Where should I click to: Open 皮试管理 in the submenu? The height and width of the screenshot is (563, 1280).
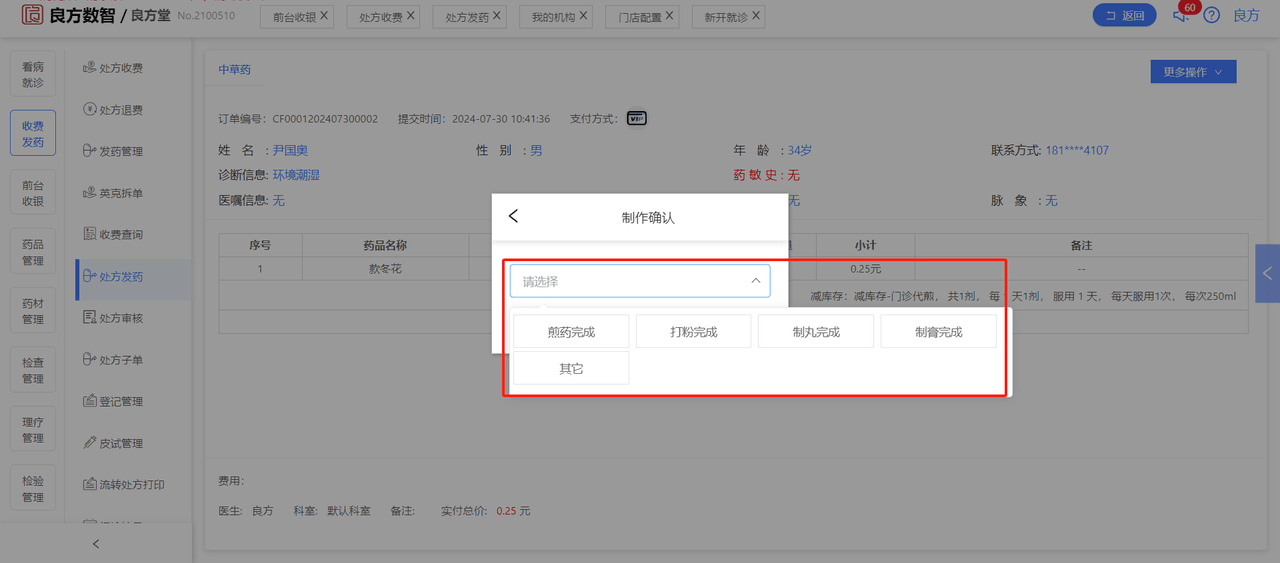click(122, 443)
